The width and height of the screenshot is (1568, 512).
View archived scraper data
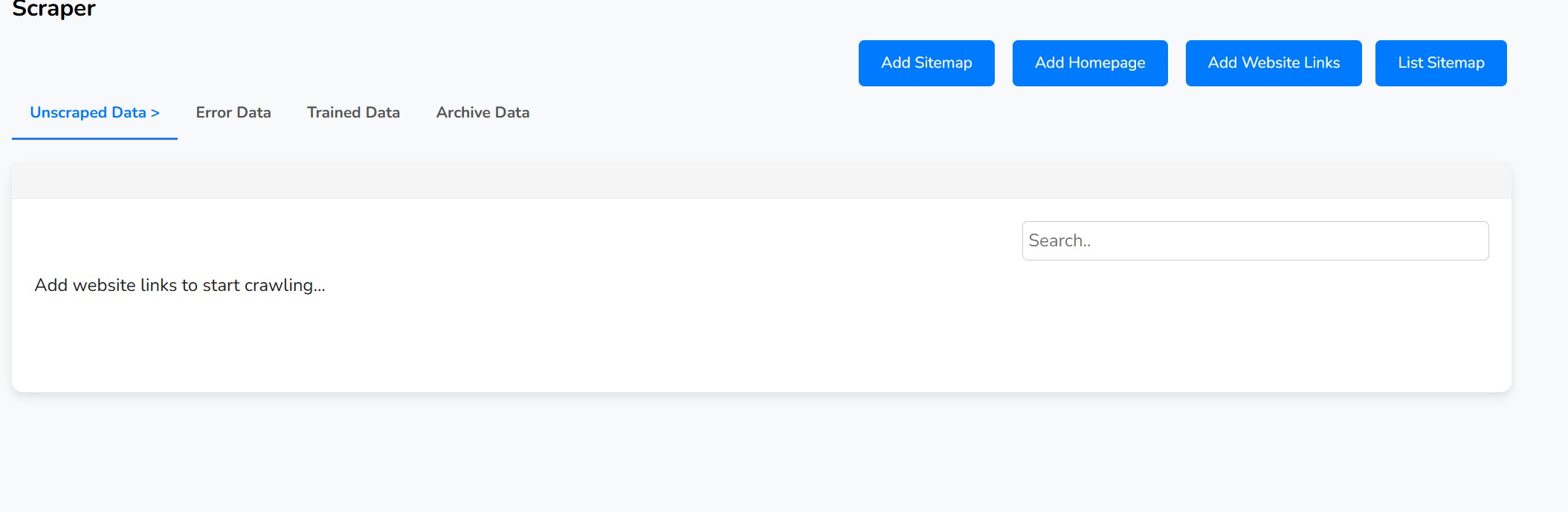(x=483, y=112)
